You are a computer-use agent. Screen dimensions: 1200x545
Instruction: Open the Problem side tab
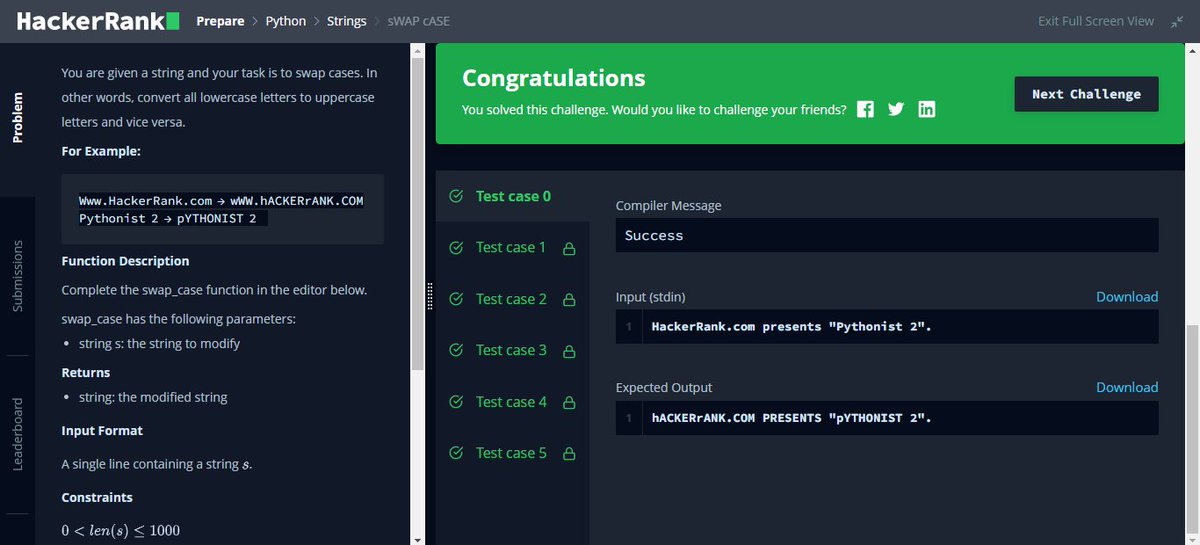(x=17, y=119)
